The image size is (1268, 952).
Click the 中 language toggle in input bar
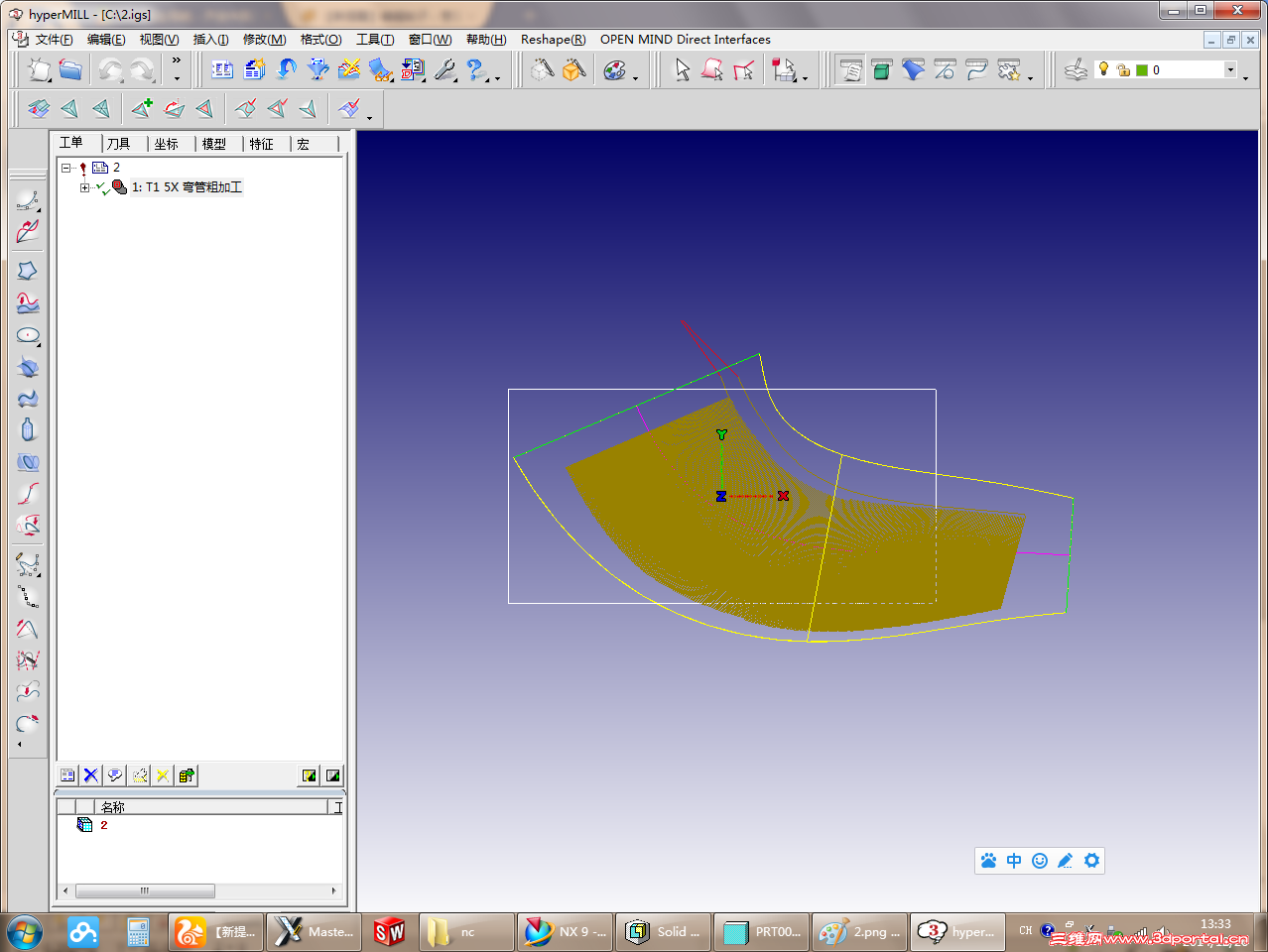1014,861
